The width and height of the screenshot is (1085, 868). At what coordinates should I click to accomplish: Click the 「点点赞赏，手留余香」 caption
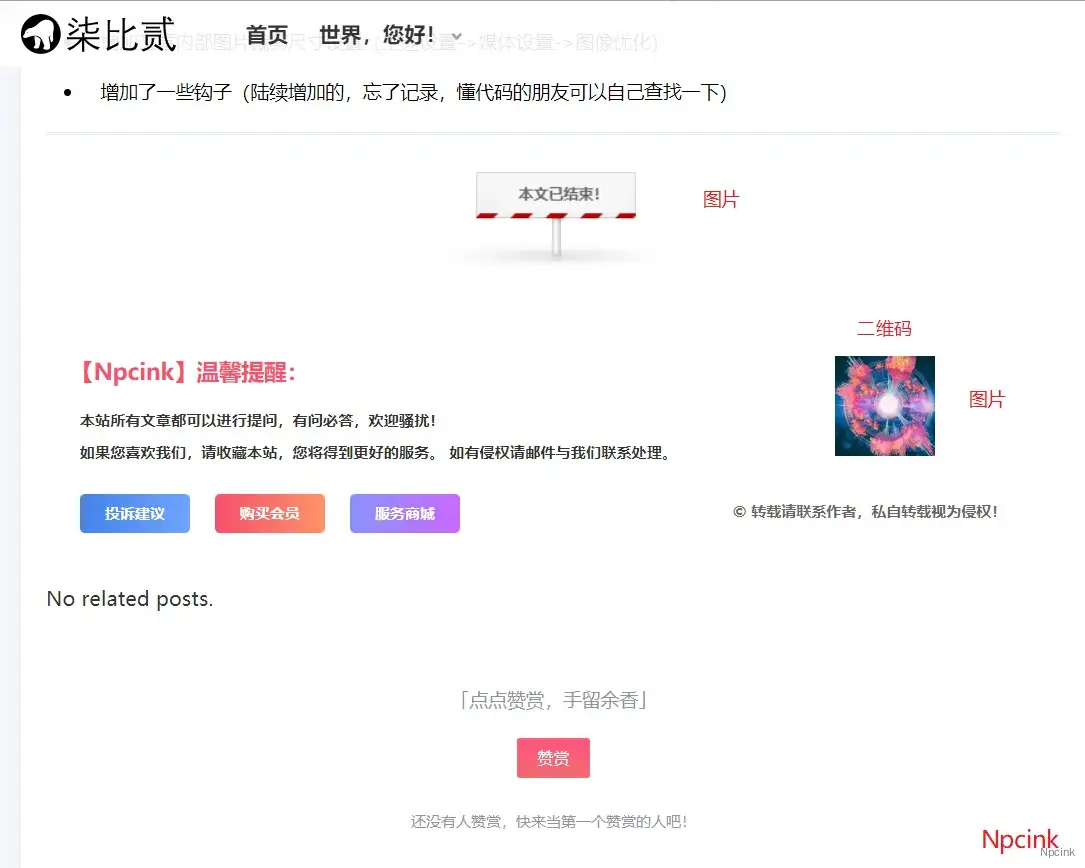553,701
